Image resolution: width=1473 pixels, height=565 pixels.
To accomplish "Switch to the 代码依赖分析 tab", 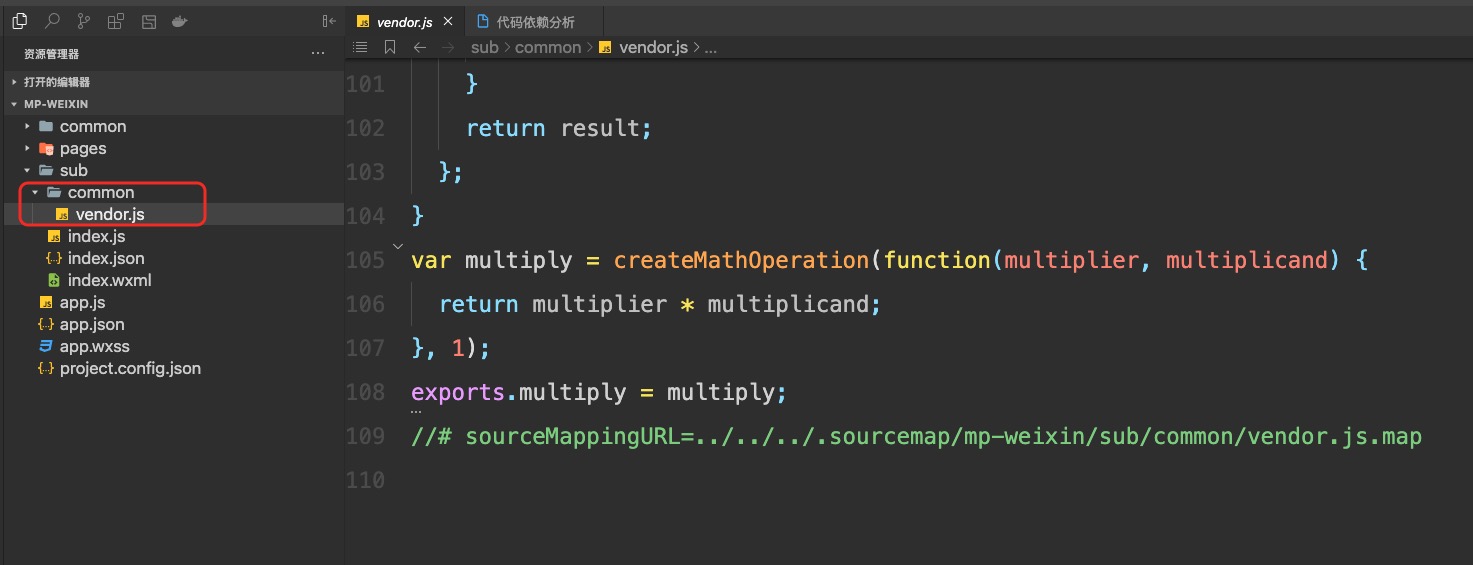I will click(535, 22).
